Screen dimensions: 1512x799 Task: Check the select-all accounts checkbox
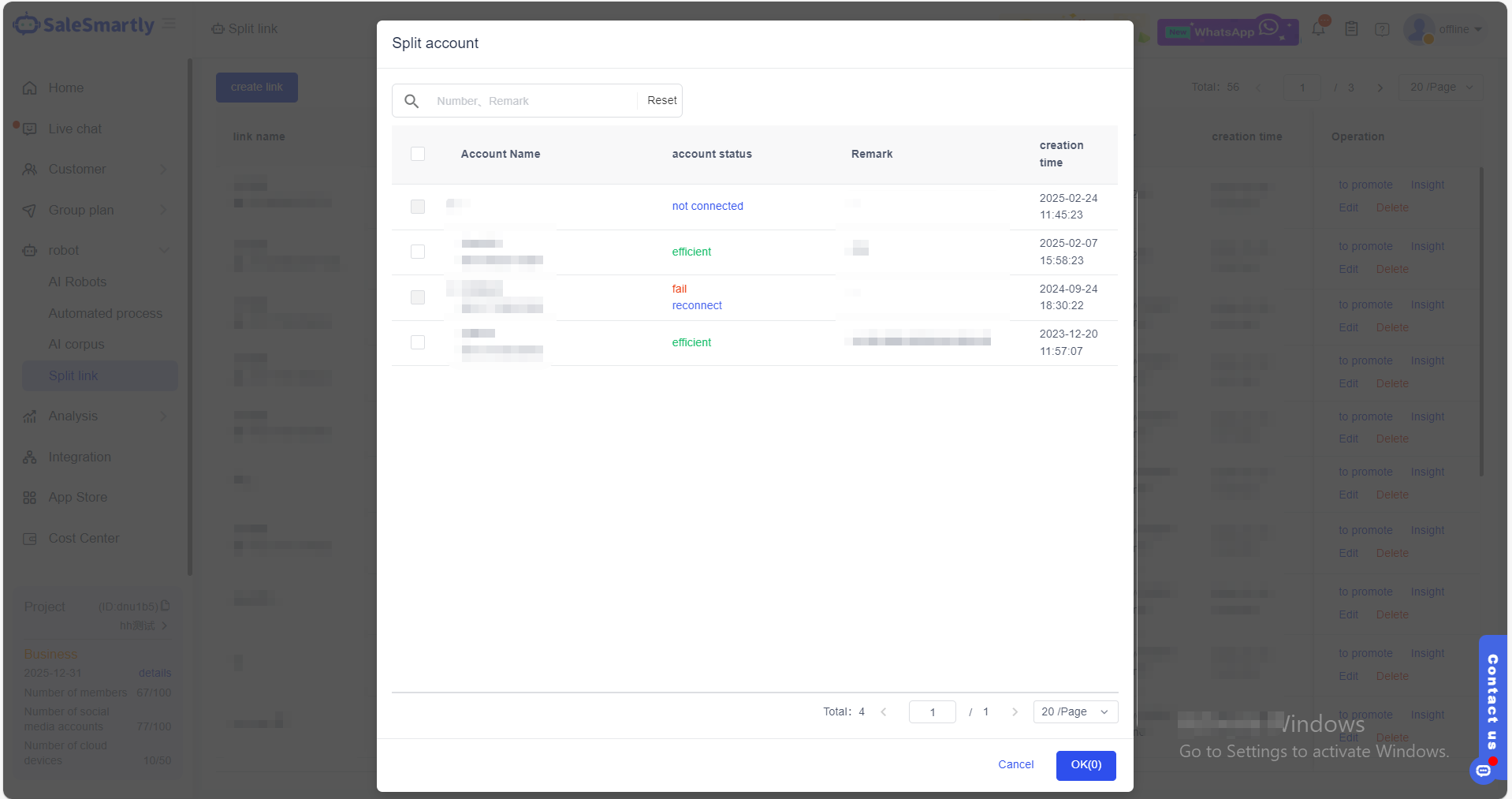[x=418, y=154]
